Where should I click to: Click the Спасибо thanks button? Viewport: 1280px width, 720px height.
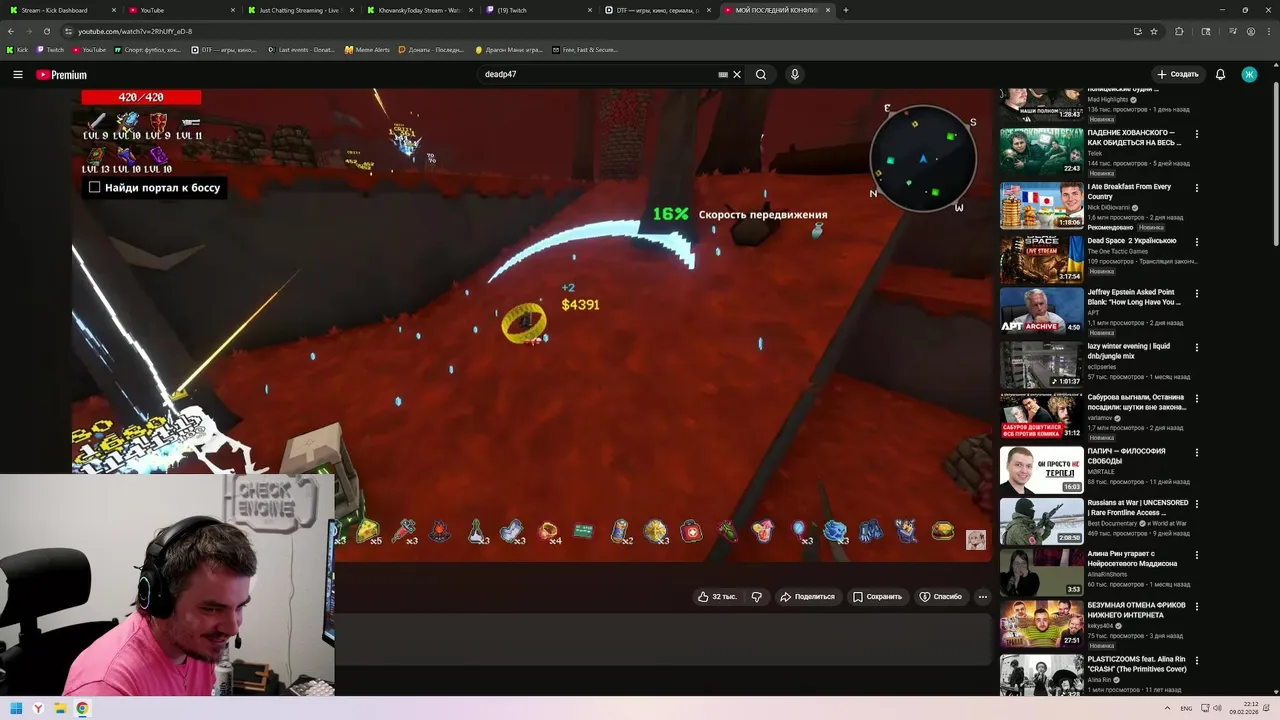(940, 597)
